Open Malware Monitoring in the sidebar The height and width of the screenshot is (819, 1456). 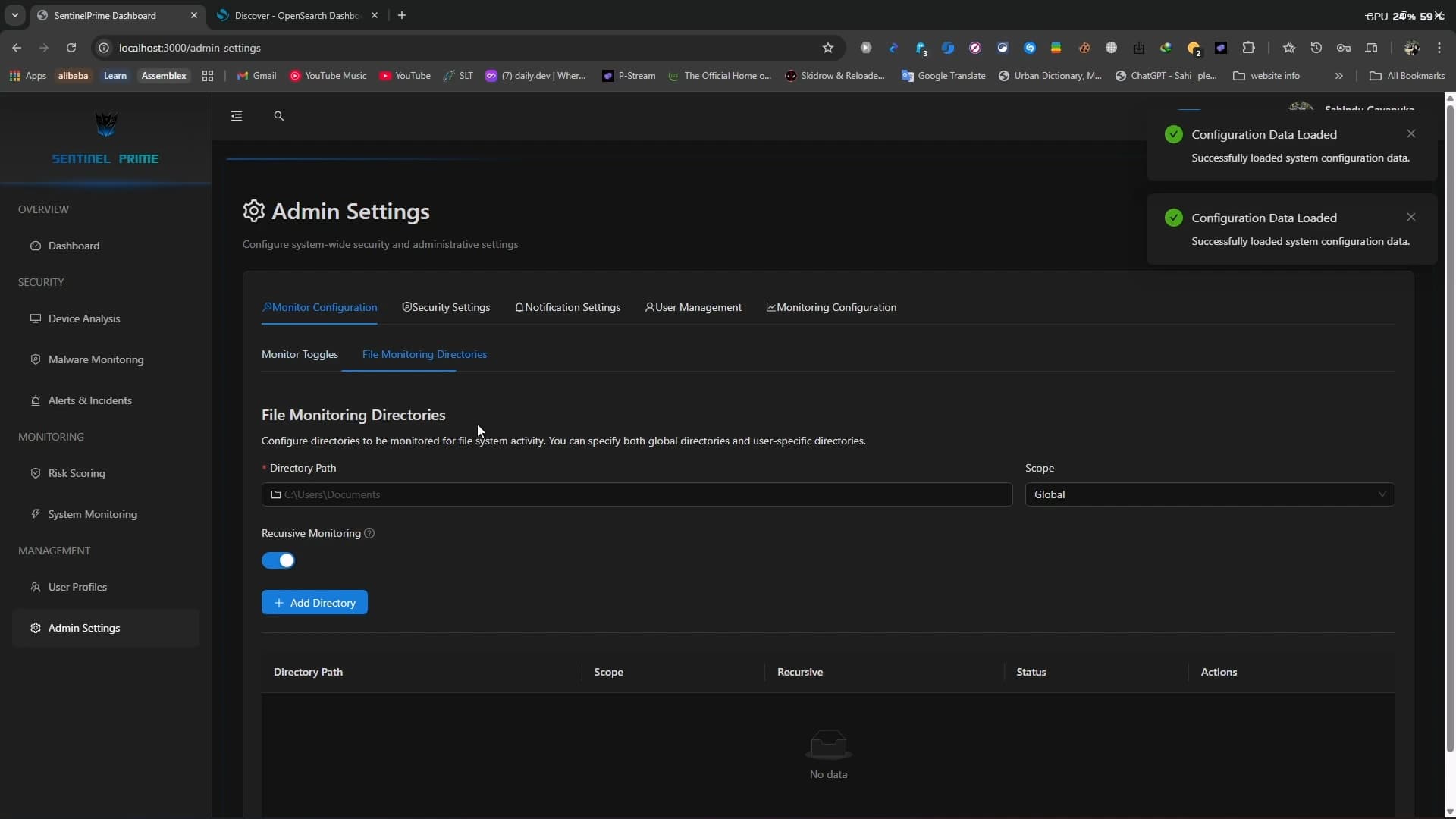[x=96, y=359]
